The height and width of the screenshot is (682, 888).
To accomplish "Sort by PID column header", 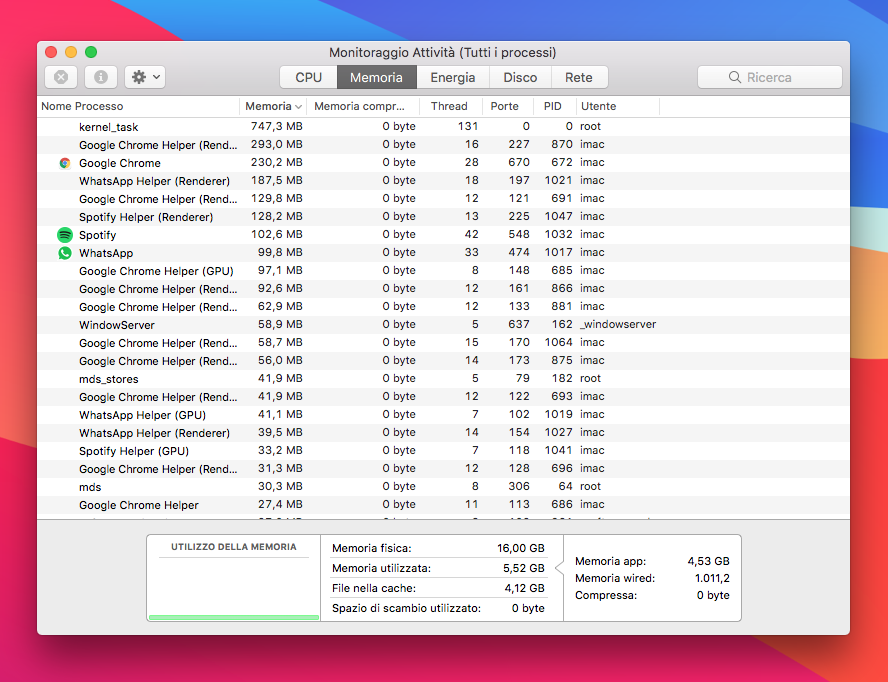I will (552, 106).
